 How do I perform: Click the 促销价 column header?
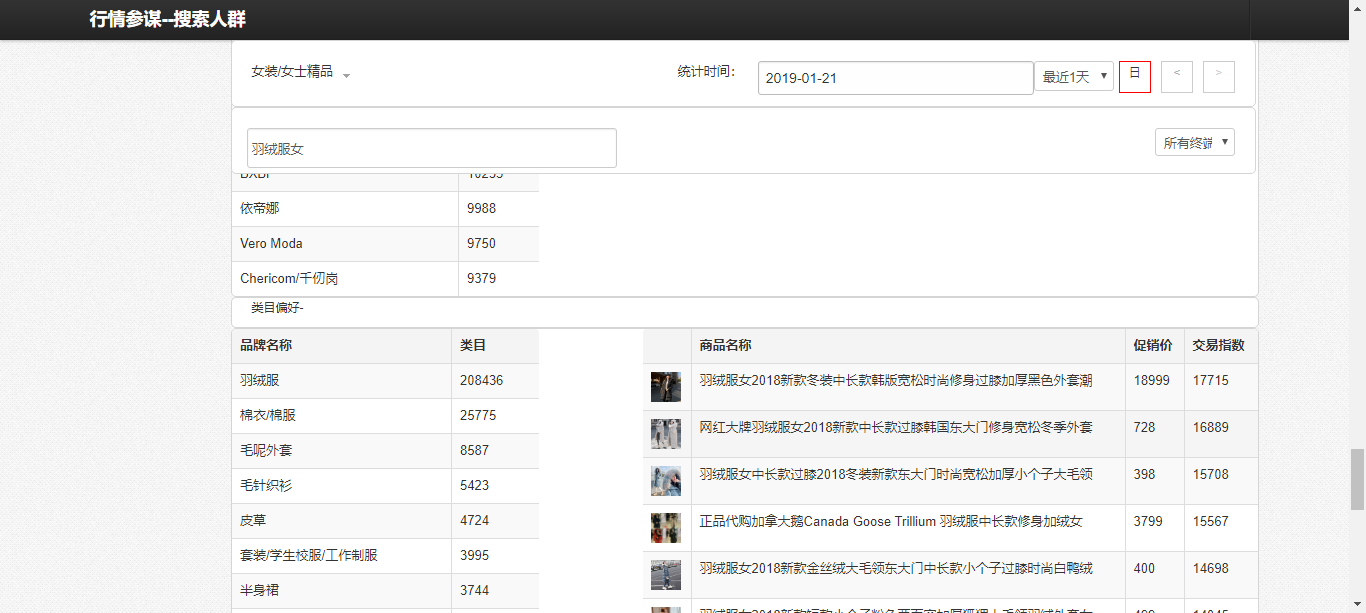click(1153, 346)
